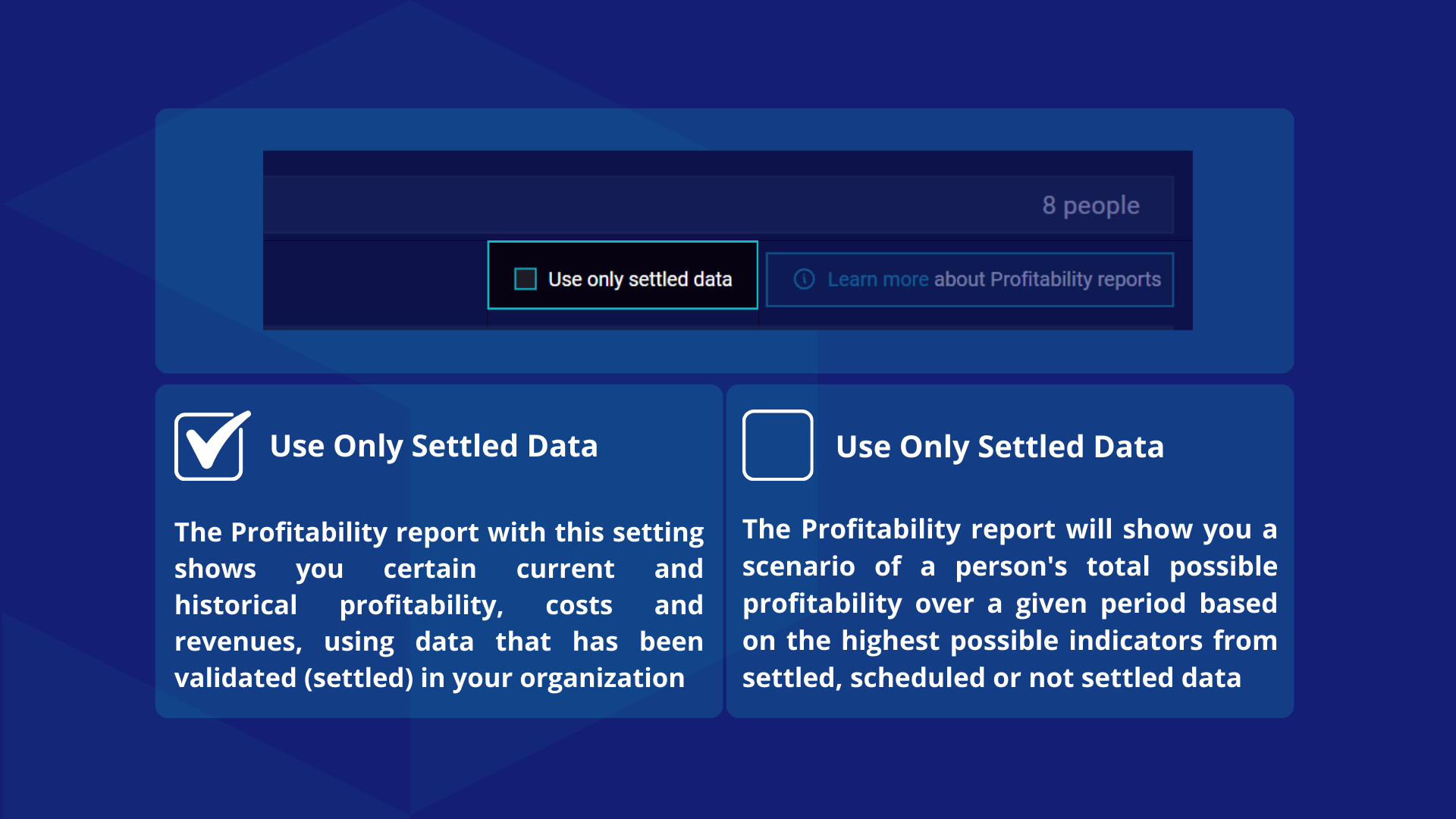
Task: Click right 'Use Only Settled Data' heading
Action: point(999,447)
